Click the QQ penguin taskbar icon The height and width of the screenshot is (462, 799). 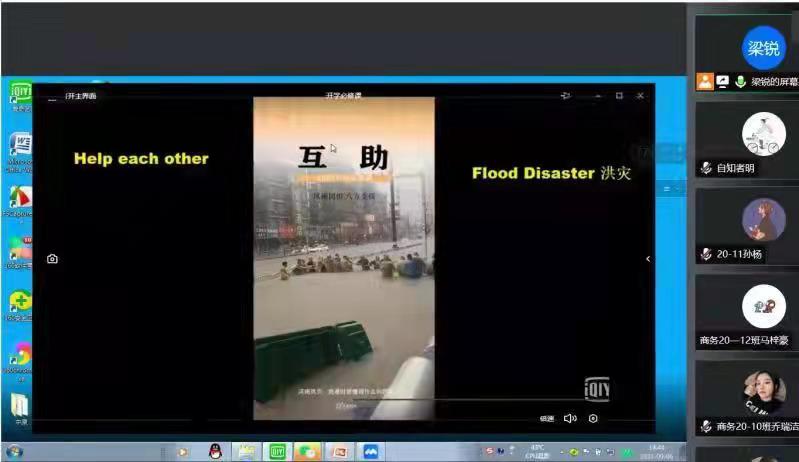(x=215, y=451)
